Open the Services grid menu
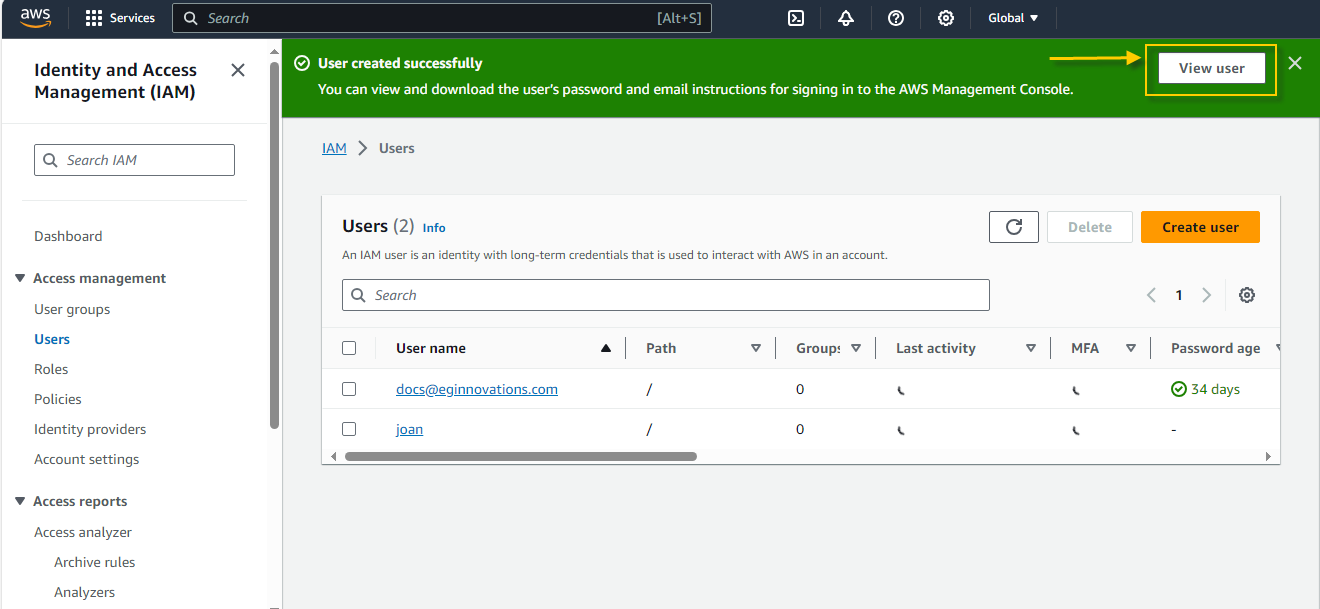The height and width of the screenshot is (609, 1320). click(x=120, y=18)
